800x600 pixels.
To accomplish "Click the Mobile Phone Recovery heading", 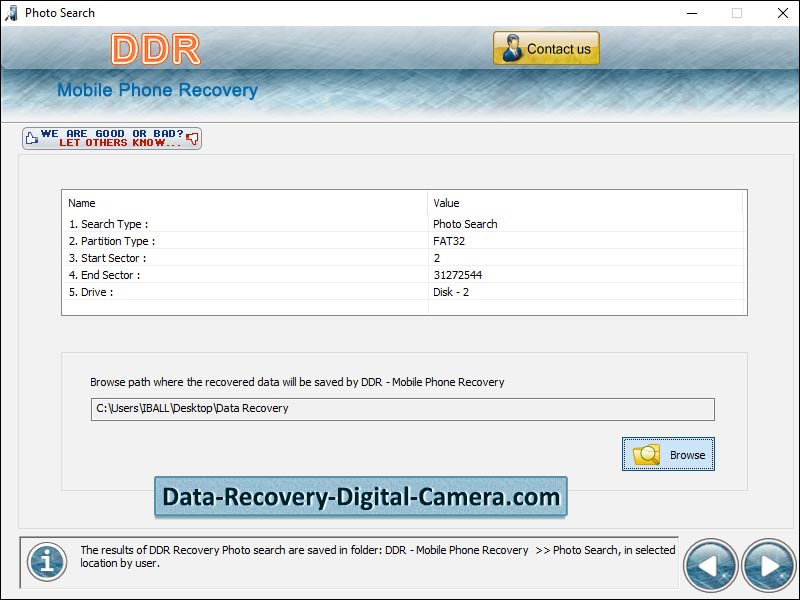I will coord(157,90).
